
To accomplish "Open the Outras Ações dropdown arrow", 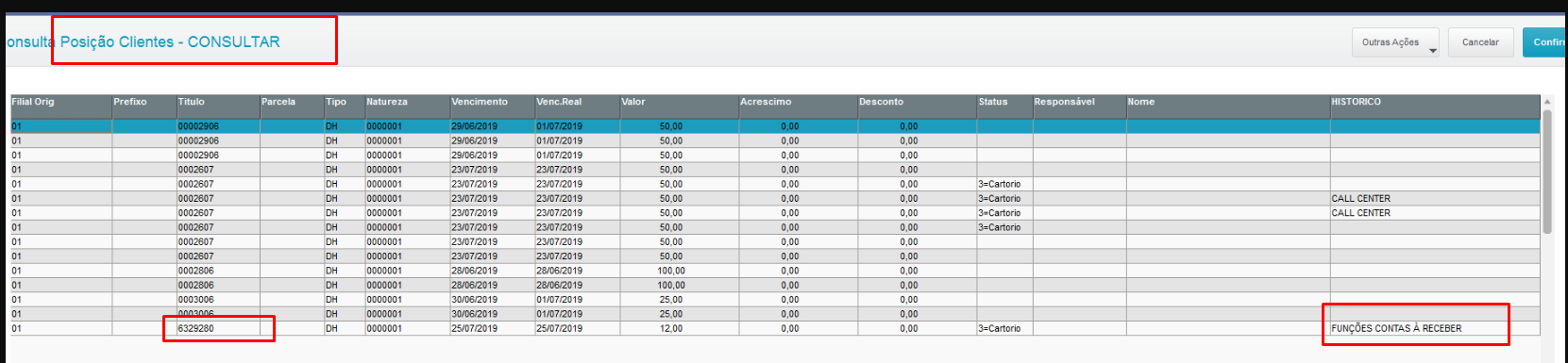I will click(x=1432, y=50).
